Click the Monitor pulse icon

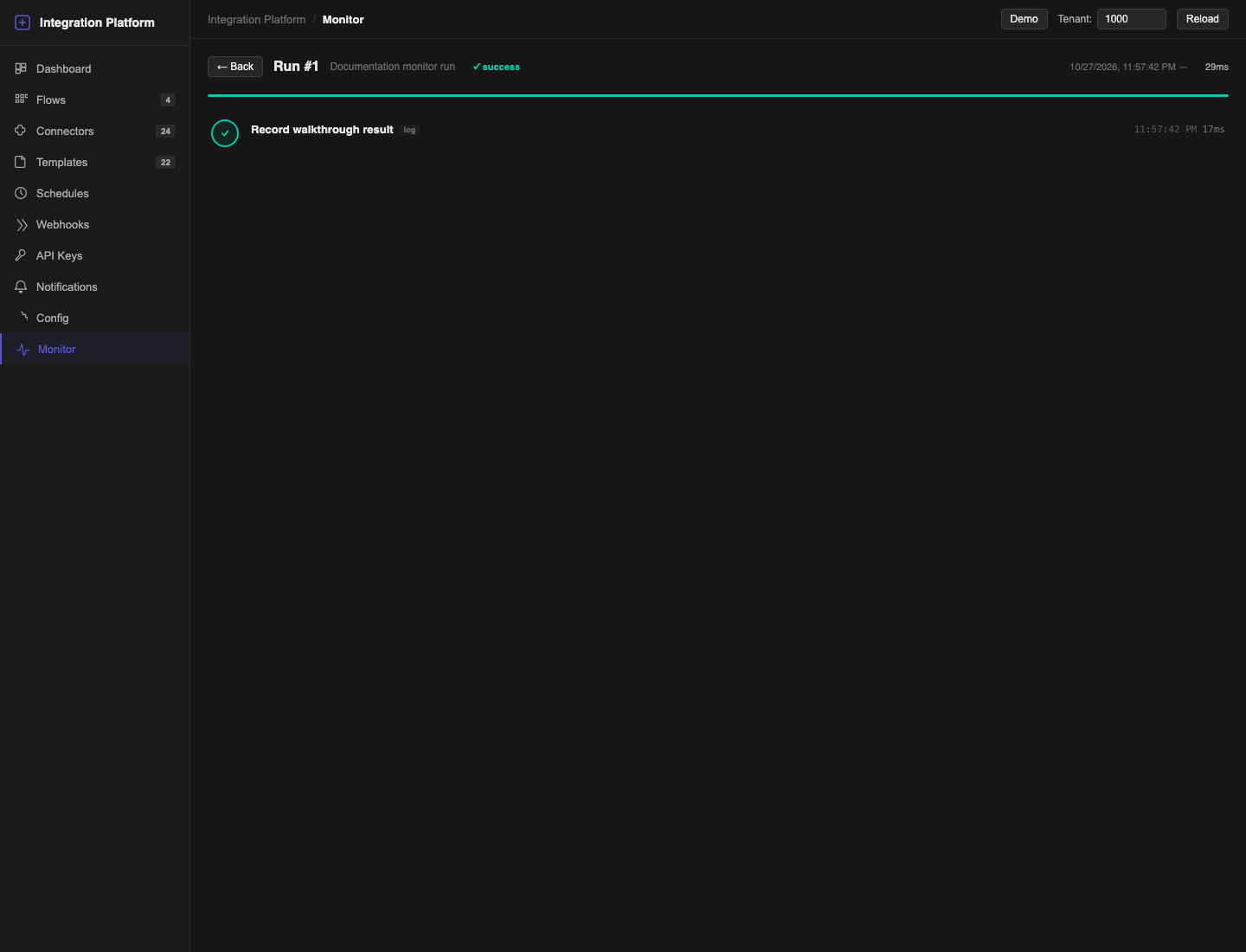coord(23,350)
